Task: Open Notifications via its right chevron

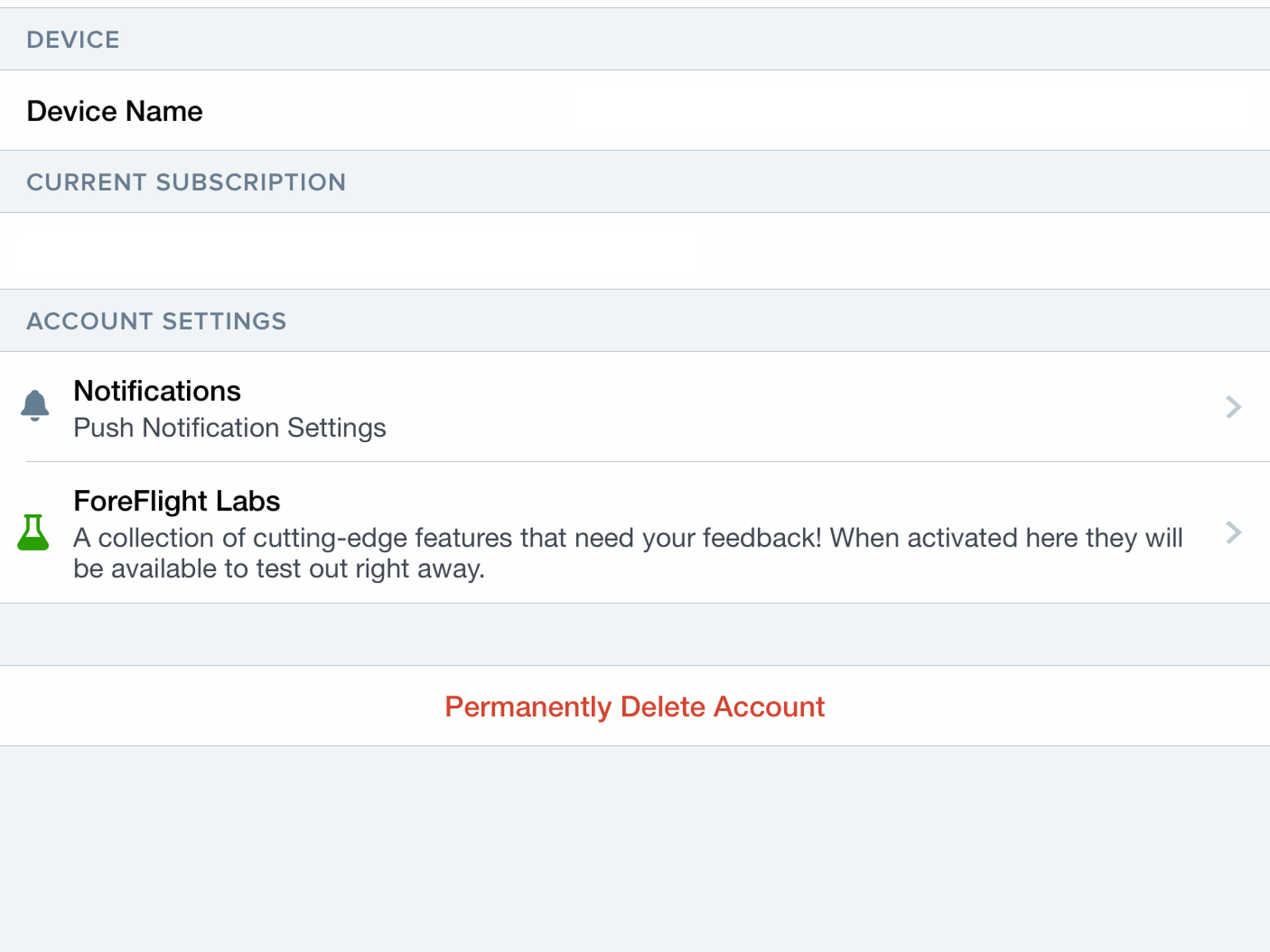Action: point(1233,407)
